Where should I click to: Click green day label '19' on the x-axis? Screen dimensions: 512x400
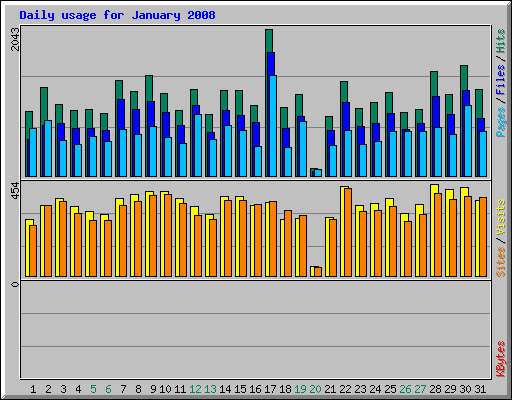pyautogui.click(x=300, y=389)
